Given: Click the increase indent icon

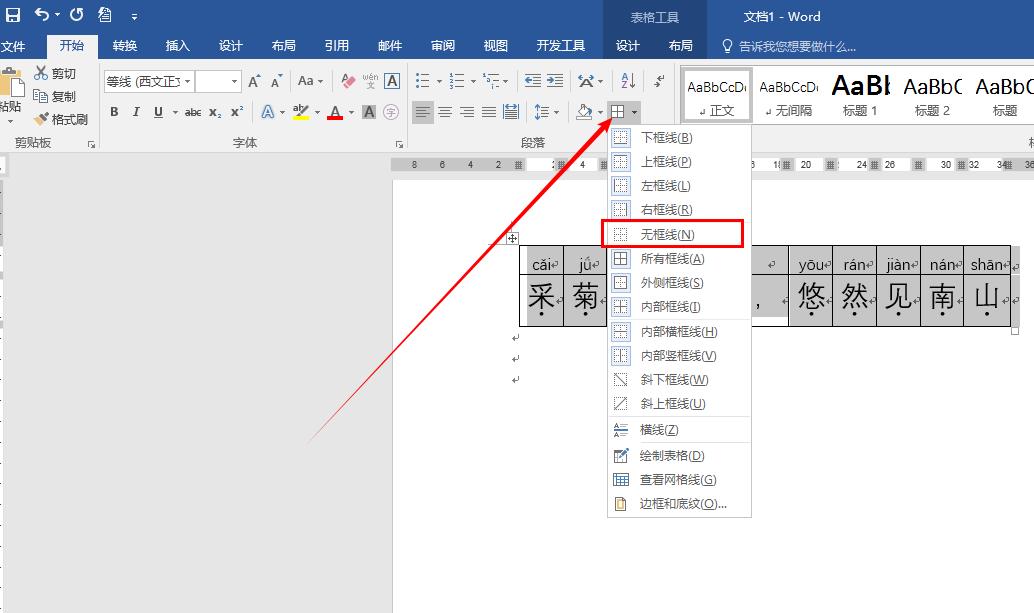Looking at the screenshot, I should [555, 81].
